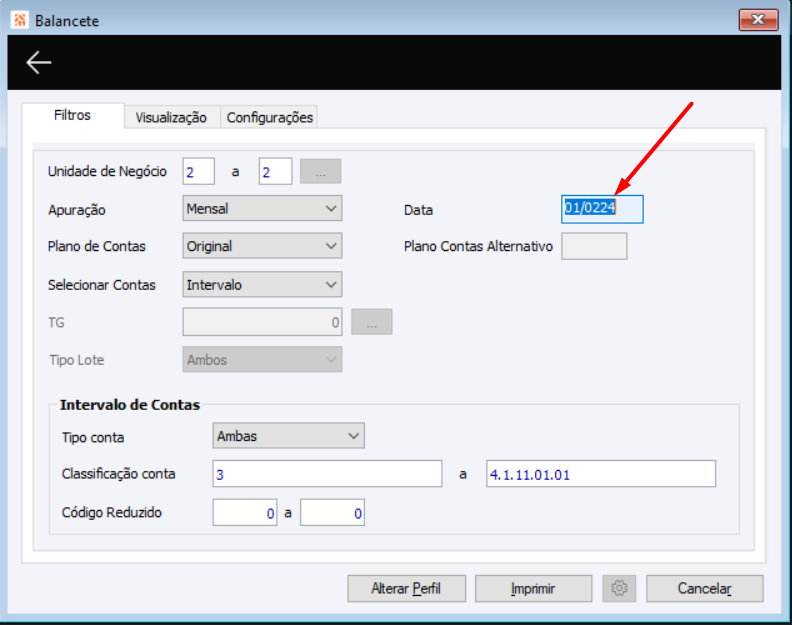The image size is (792, 625).
Task: Click the Imprimir button
Action: tap(533, 589)
